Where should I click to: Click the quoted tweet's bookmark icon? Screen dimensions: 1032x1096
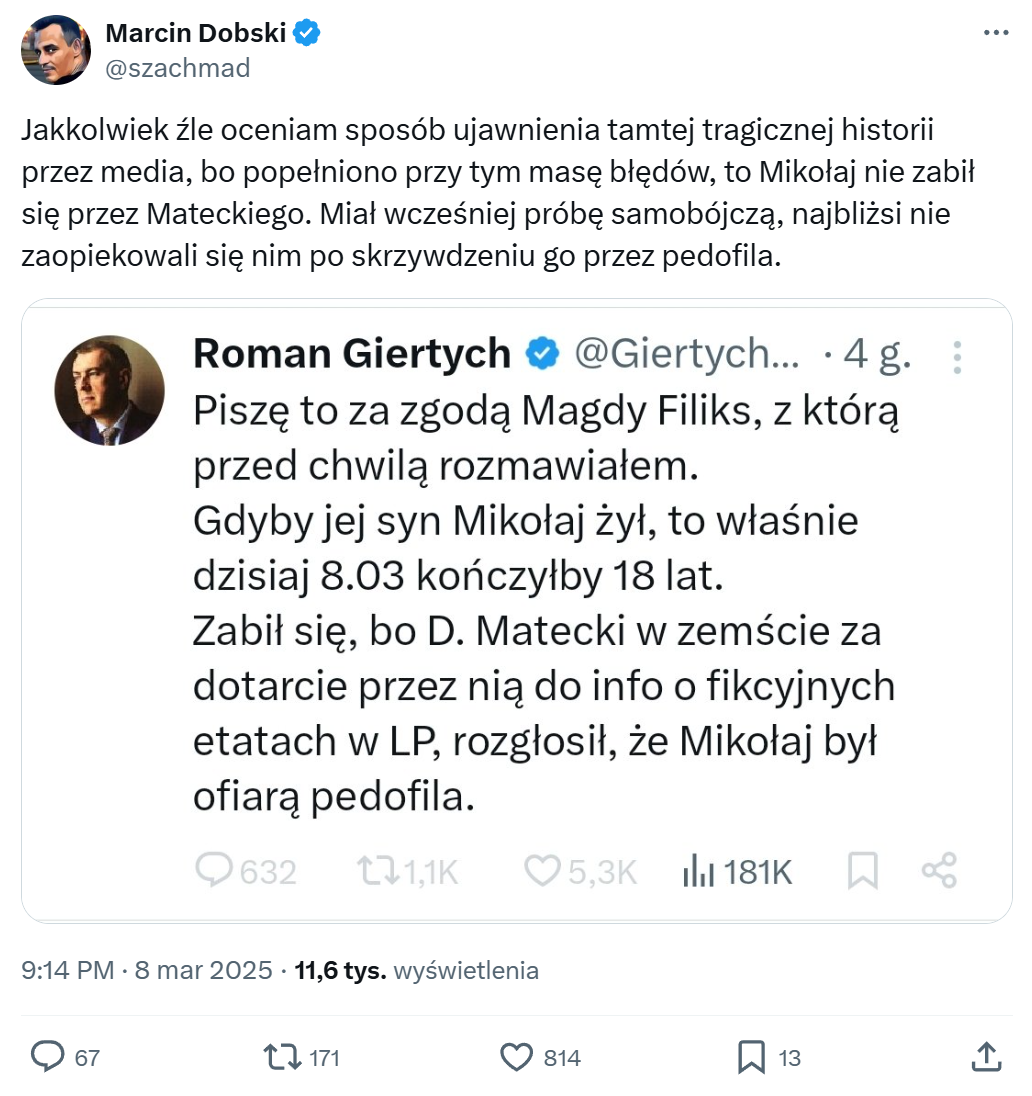(862, 871)
